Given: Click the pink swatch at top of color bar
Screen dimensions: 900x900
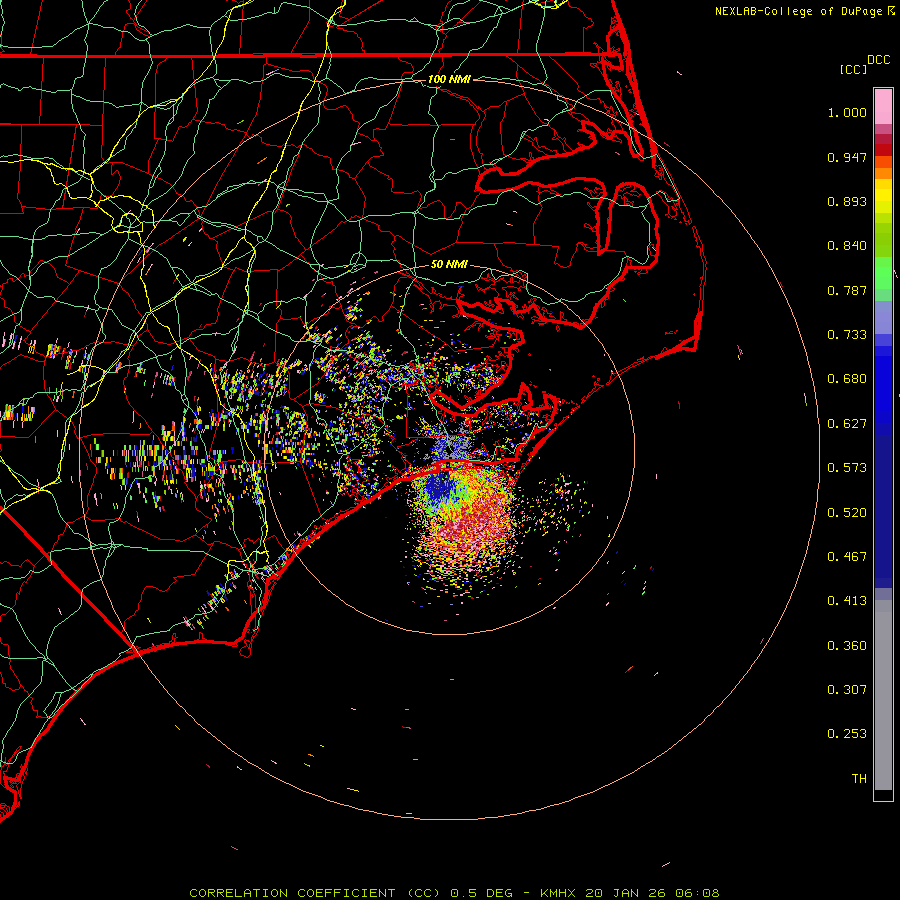Looking at the screenshot, I should 883,107.
